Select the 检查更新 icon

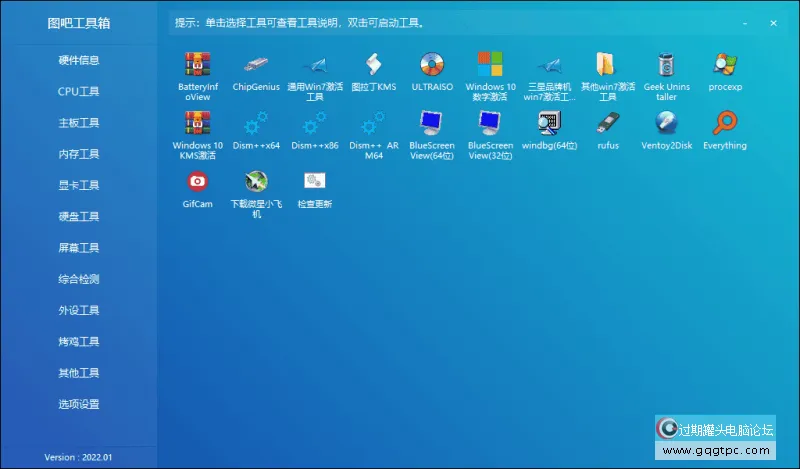(315, 181)
